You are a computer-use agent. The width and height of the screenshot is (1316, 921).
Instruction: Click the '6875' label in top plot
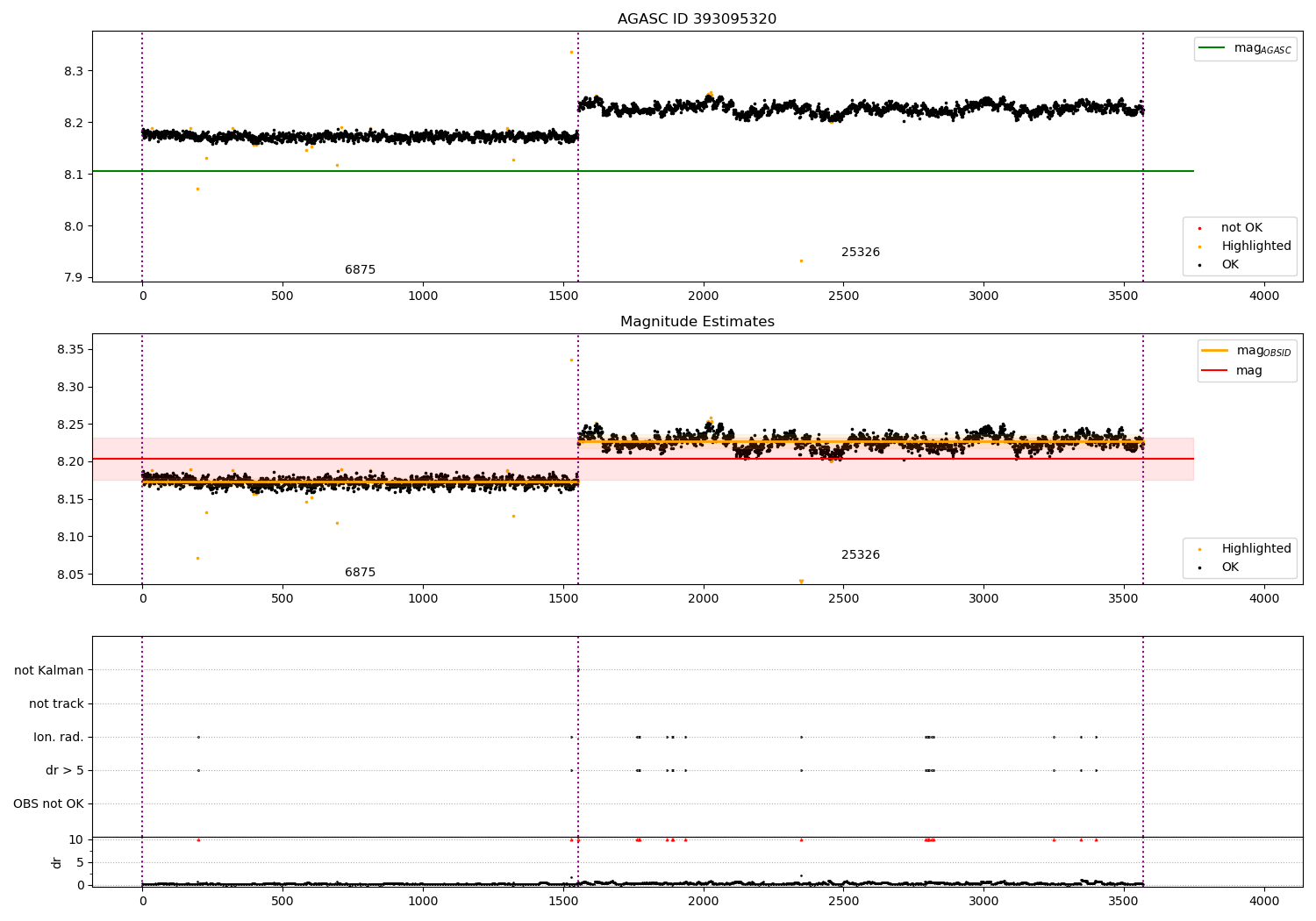pyautogui.click(x=360, y=270)
